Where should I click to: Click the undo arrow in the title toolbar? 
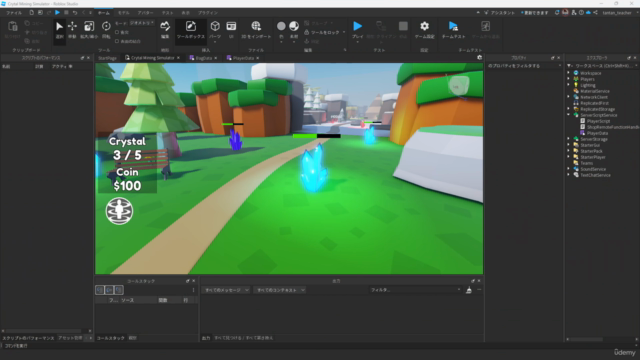[x=75, y=13]
